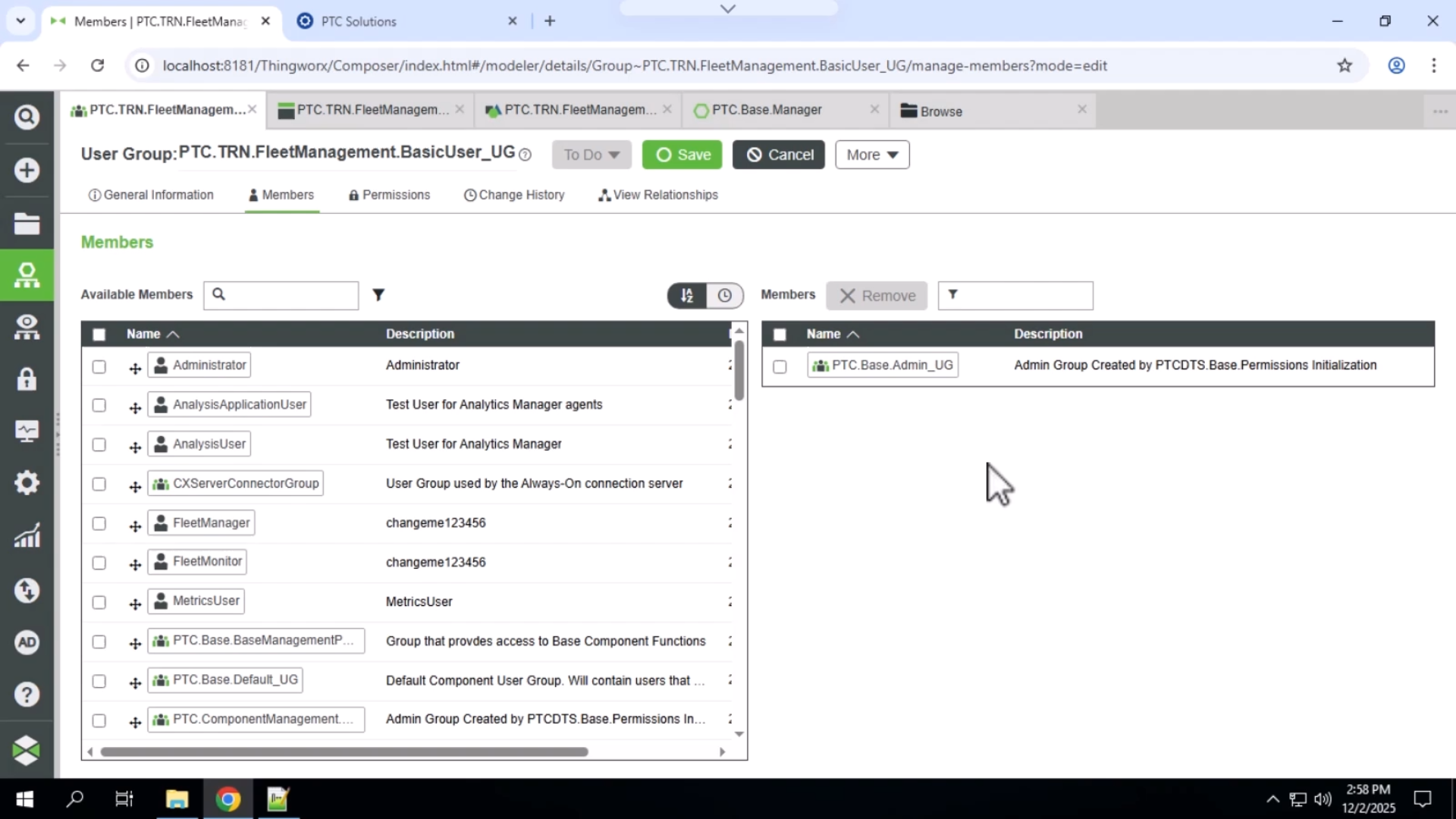Open the search icon in left sidebar

tap(27, 117)
